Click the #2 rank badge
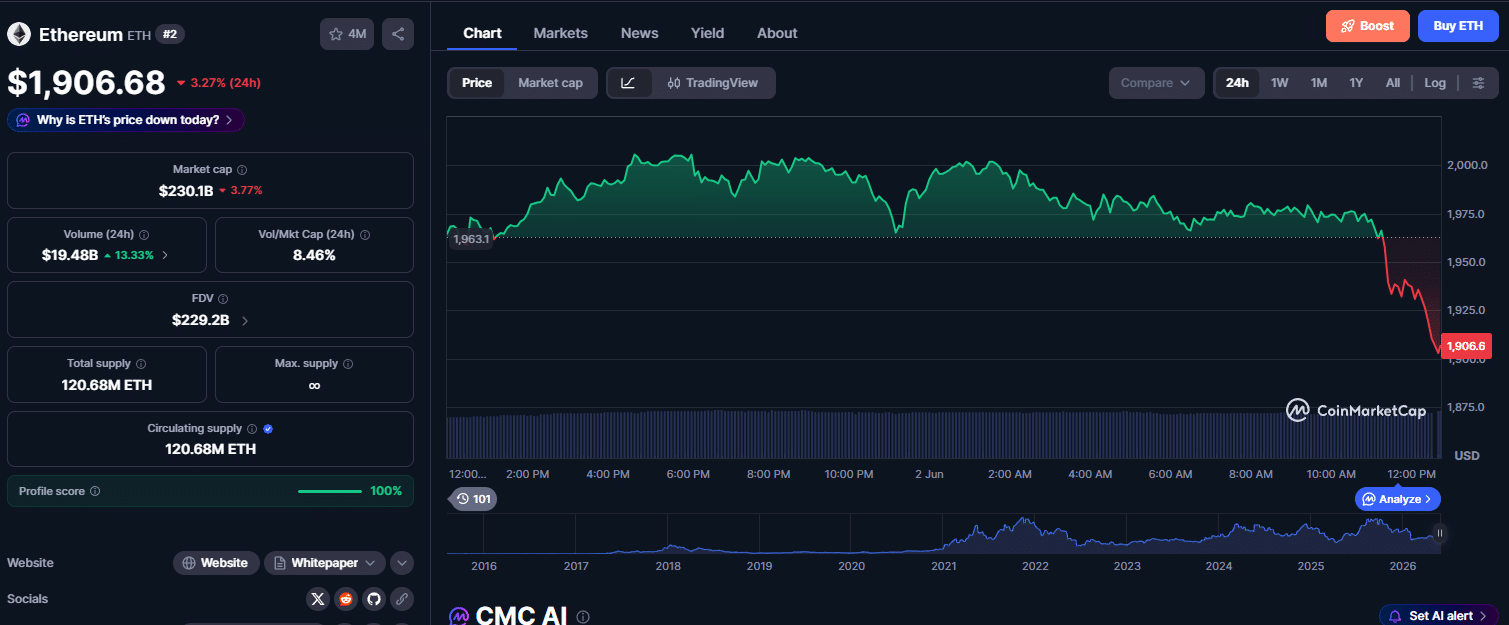 coord(170,34)
